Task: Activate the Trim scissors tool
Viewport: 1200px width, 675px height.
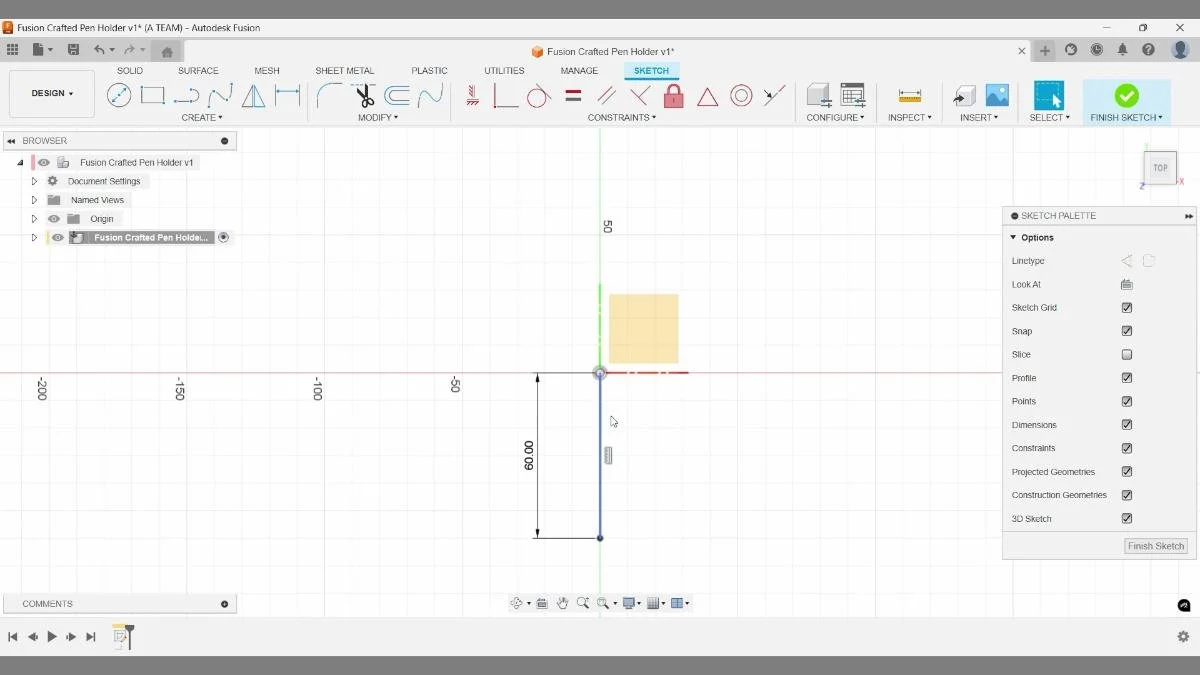Action: (363, 95)
